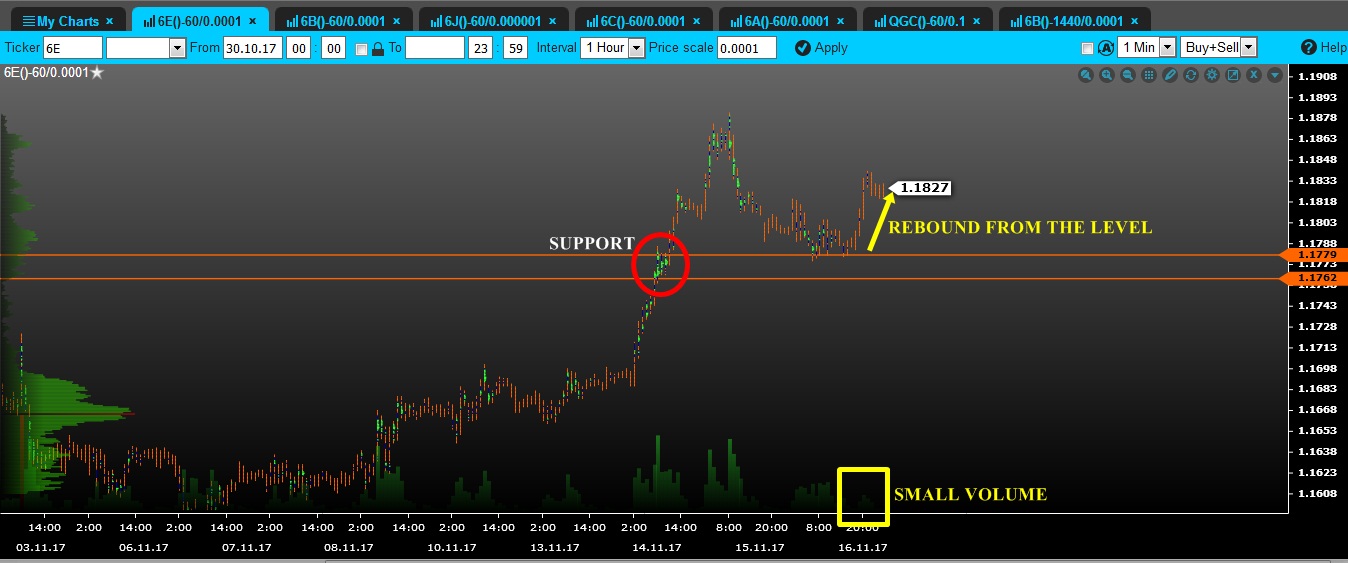Toggle the checkbox before the lock icon

[362, 48]
